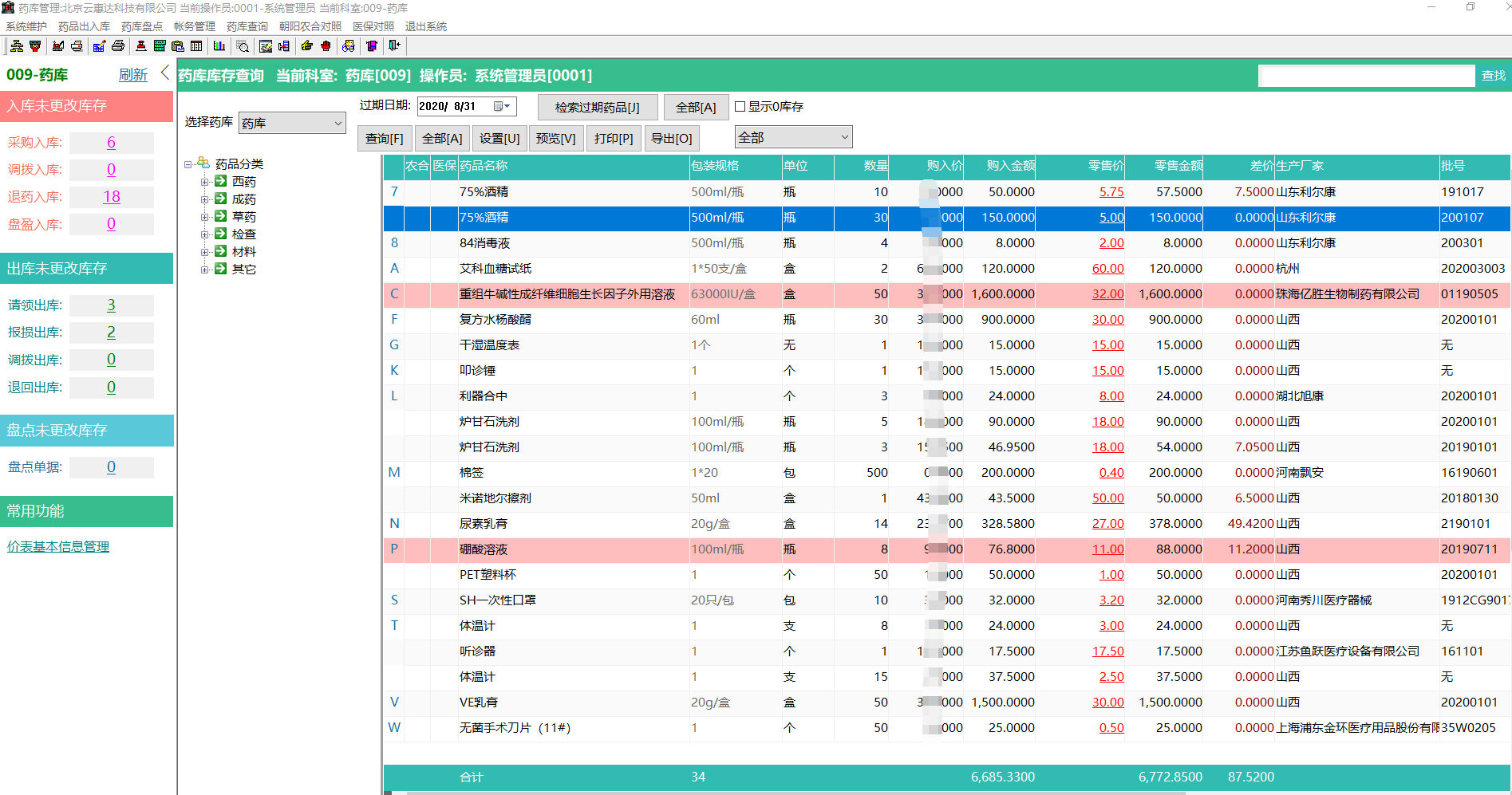The width and height of the screenshot is (1512, 795).
Task: Click the red stop hand toolbar icon
Action: click(x=326, y=46)
